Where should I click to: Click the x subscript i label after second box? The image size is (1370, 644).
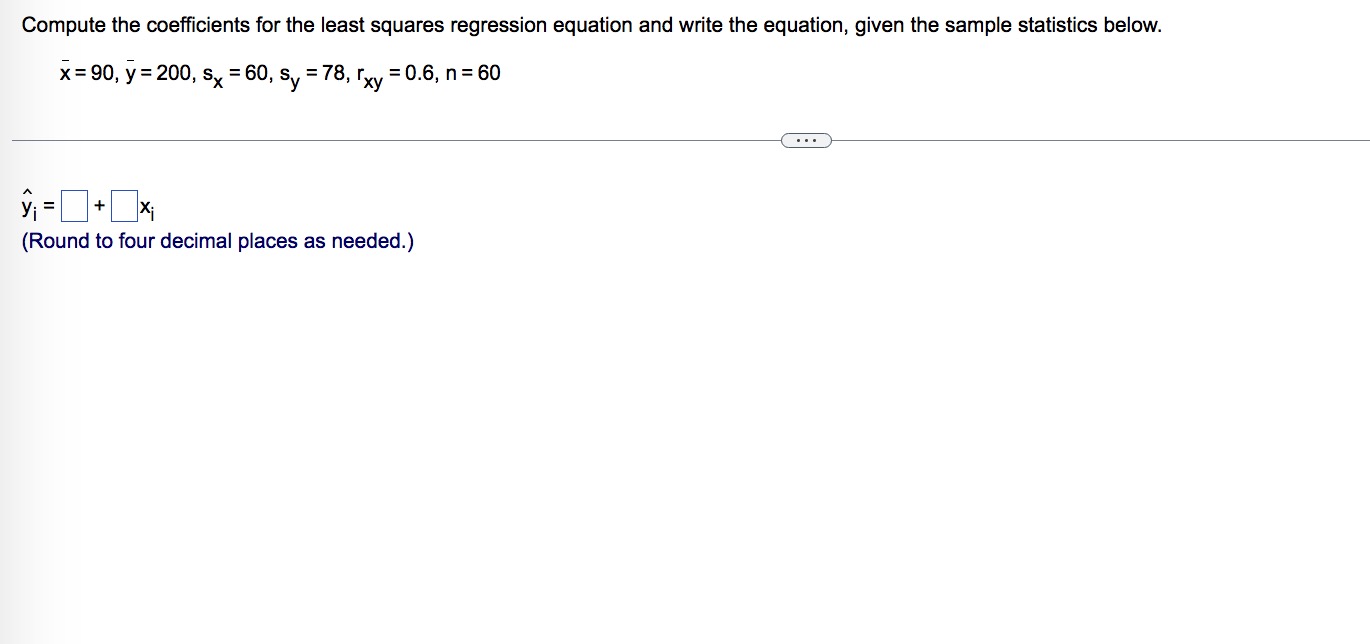(146, 207)
